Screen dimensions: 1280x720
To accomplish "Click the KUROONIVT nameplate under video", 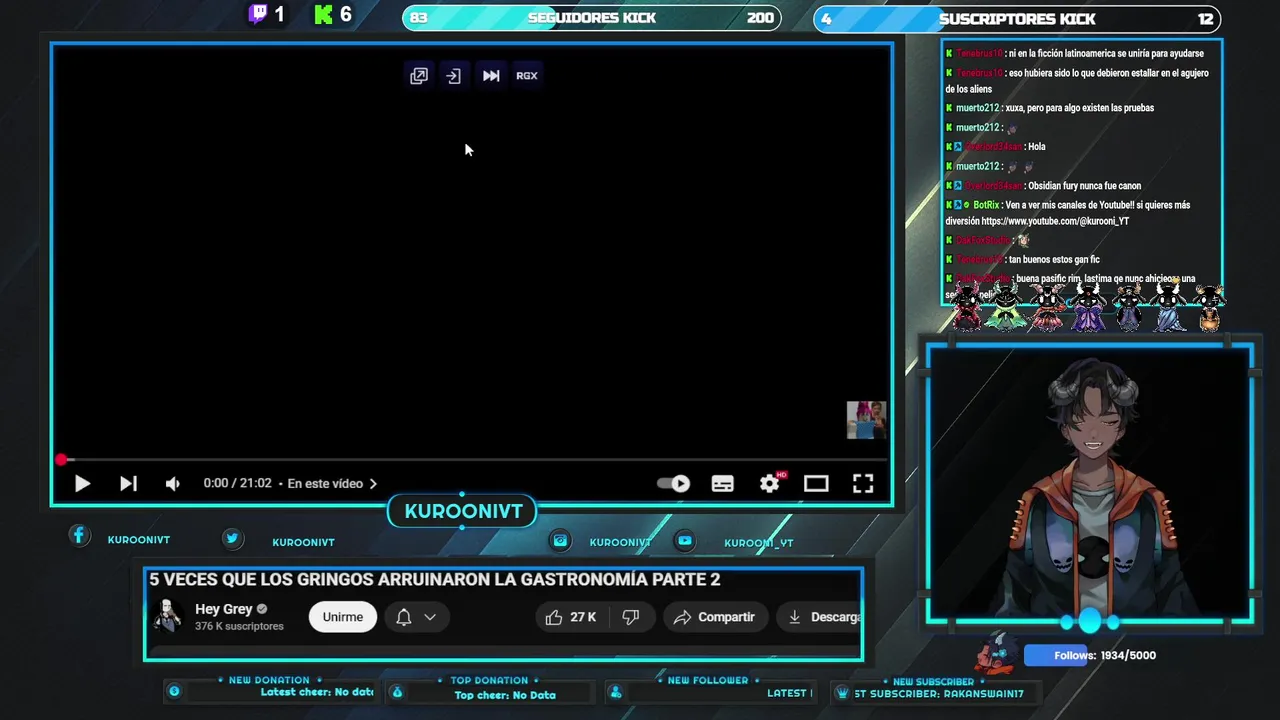I will pos(463,511).
